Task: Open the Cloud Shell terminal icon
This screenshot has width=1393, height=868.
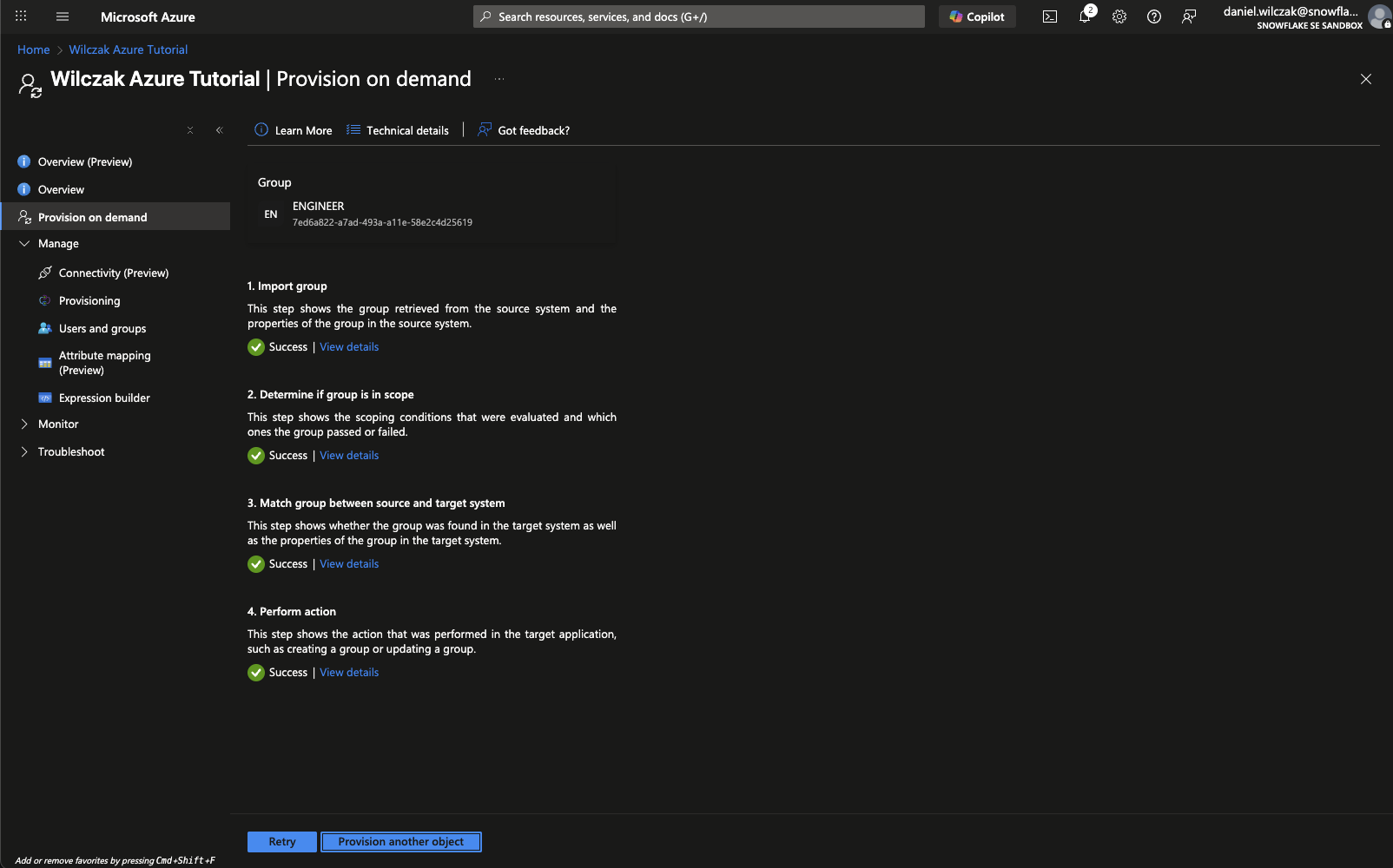Action: 1050,16
